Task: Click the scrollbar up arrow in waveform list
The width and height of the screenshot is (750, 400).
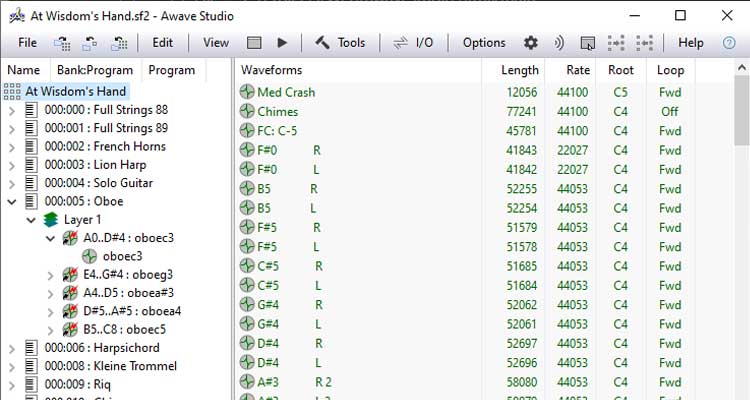Action: pos(742,68)
